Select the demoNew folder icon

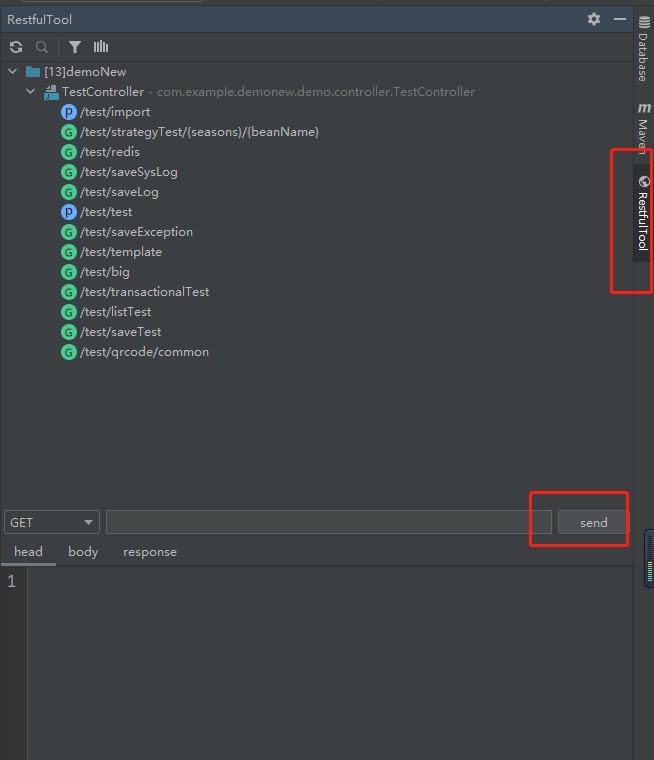pos(33,72)
